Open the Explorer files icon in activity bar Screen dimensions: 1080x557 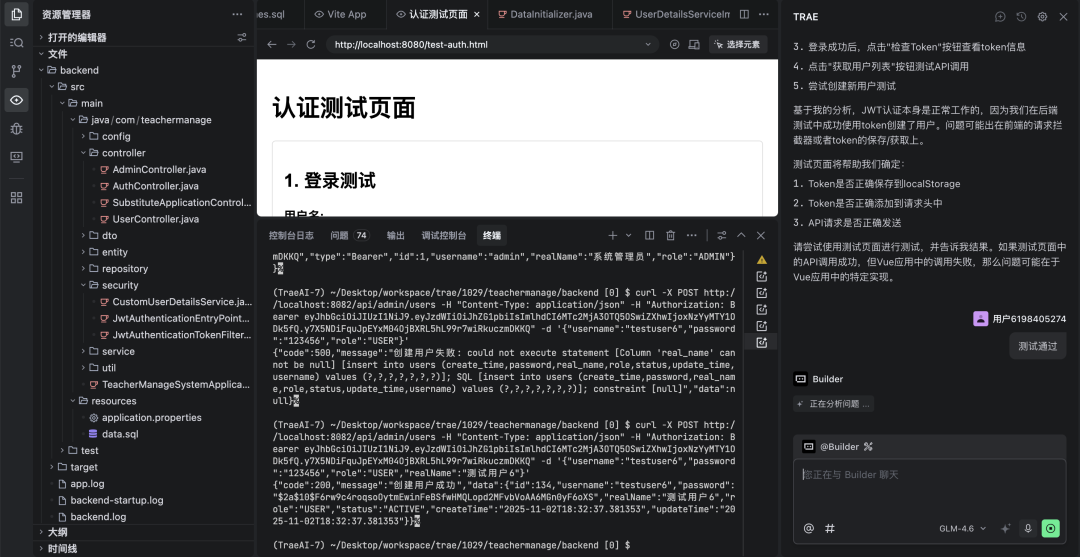coord(17,14)
